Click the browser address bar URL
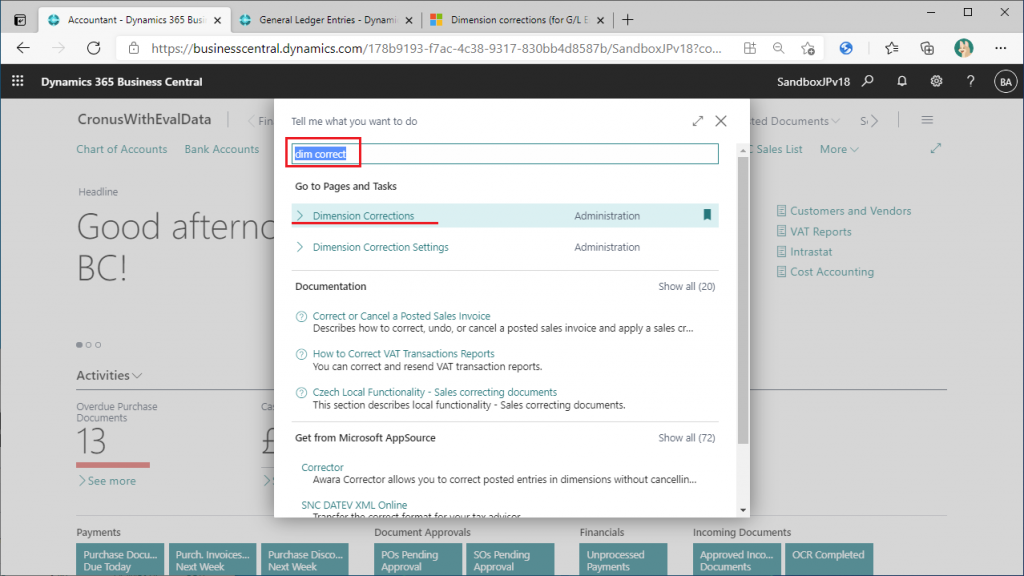Image resolution: width=1024 pixels, height=576 pixels. click(436, 48)
